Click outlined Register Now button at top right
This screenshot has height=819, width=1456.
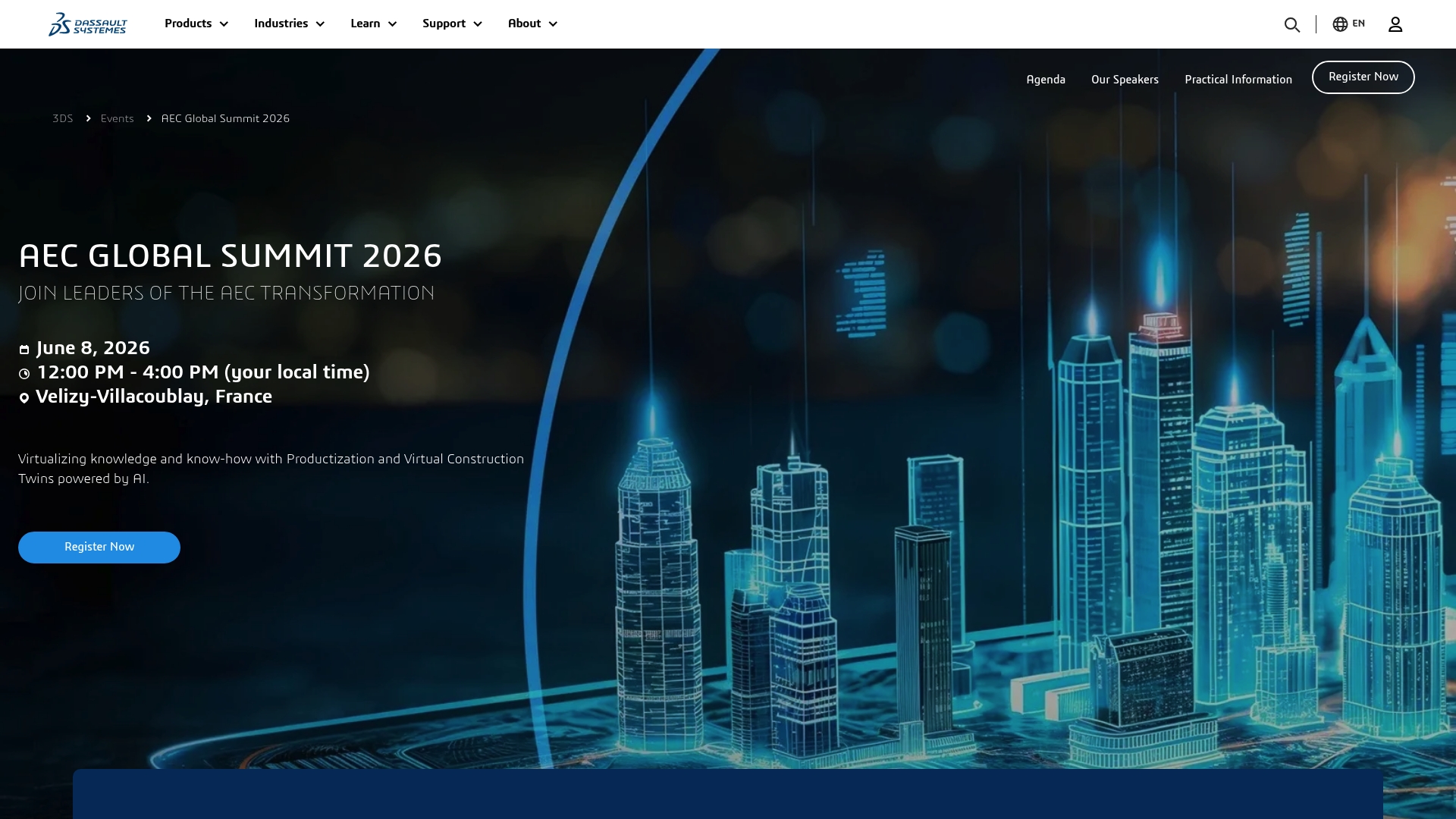click(1363, 77)
